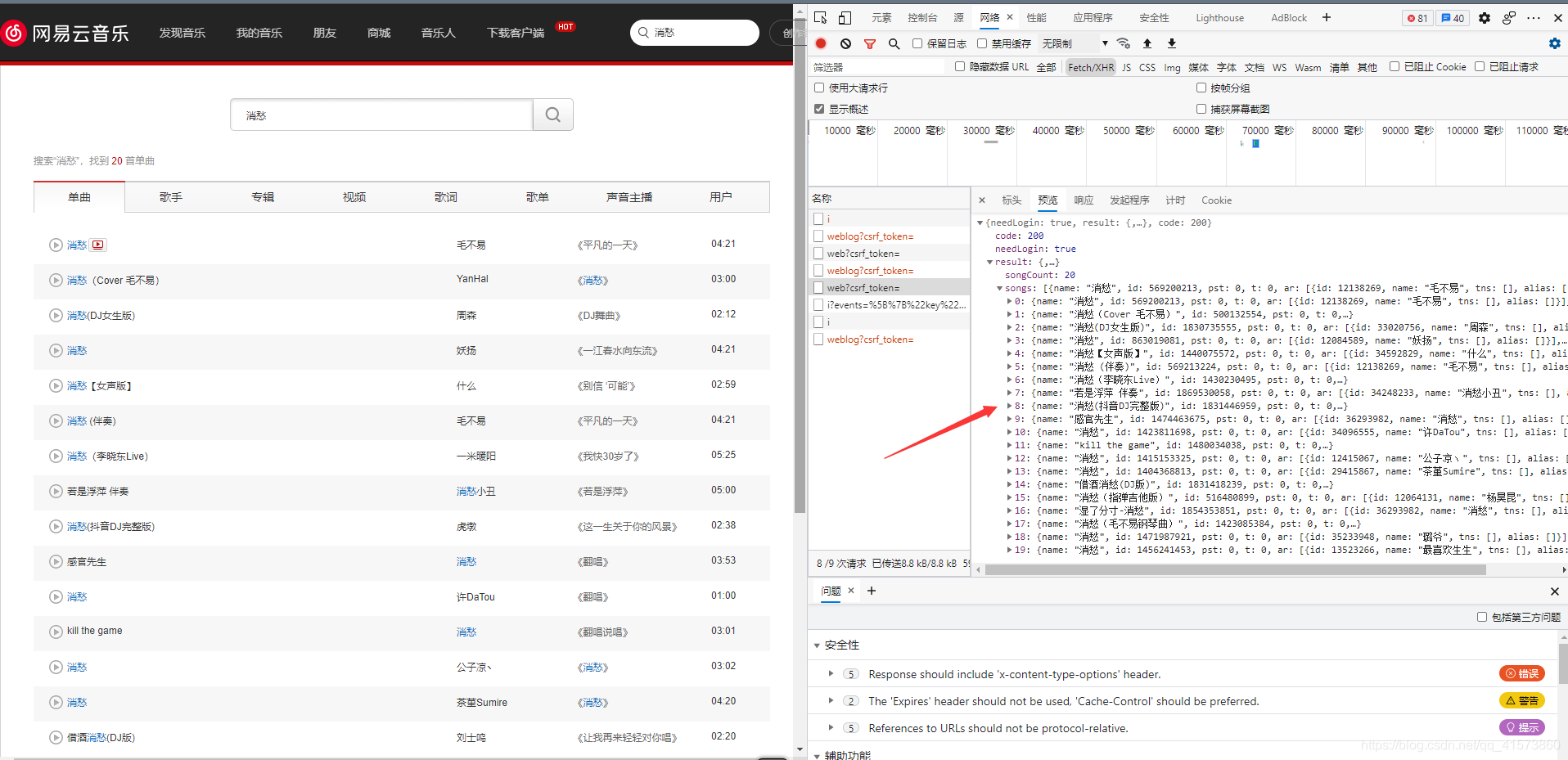Play the song 消愁 by 毛不易 (first row)
This screenshot has width=1568, height=760.
tap(56, 245)
